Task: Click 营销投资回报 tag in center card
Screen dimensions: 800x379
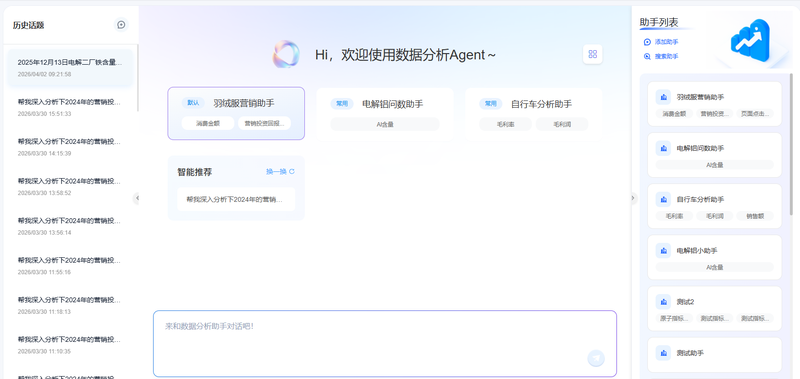Action: (x=264, y=123)
